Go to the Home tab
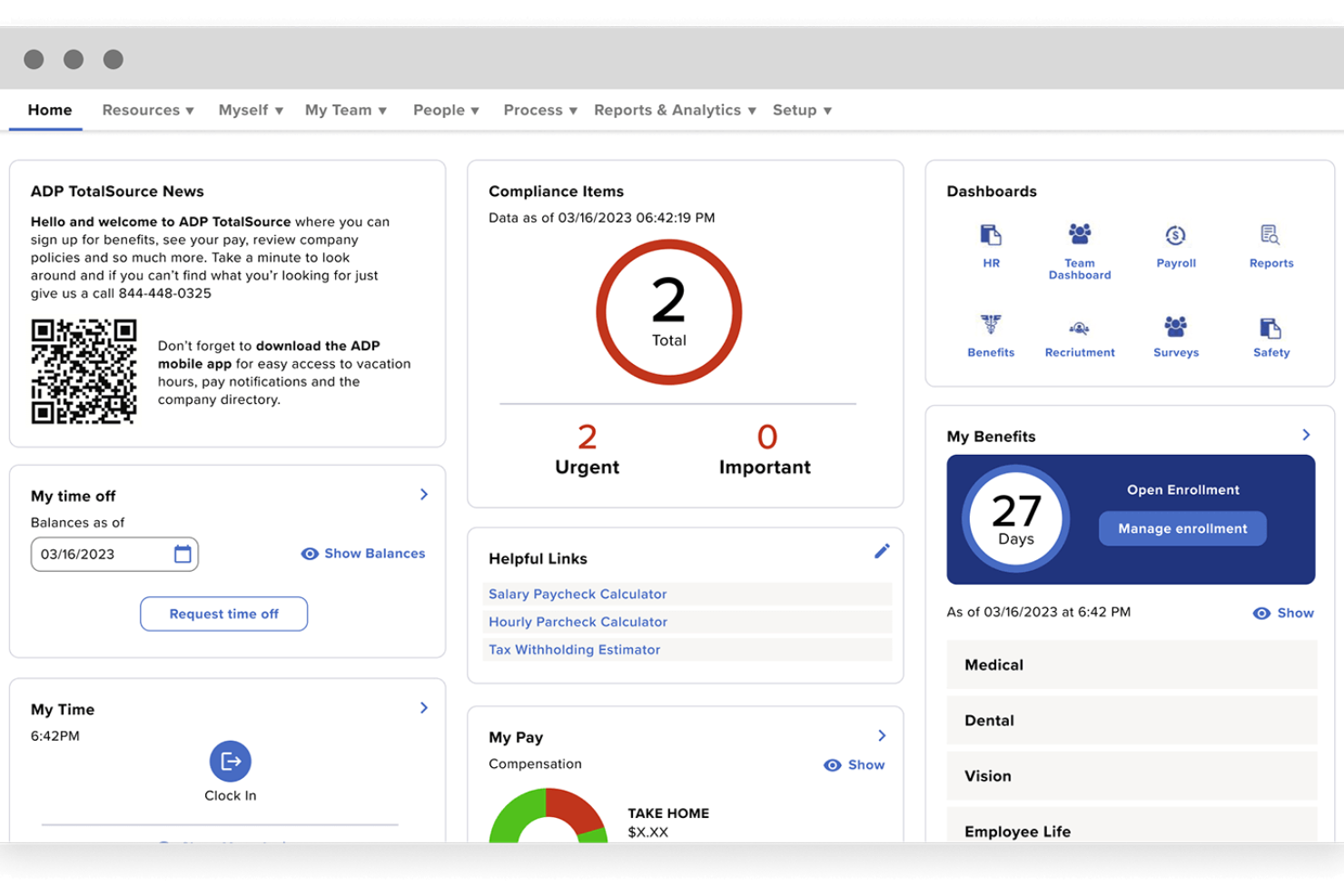 click(x=49, y=110)
